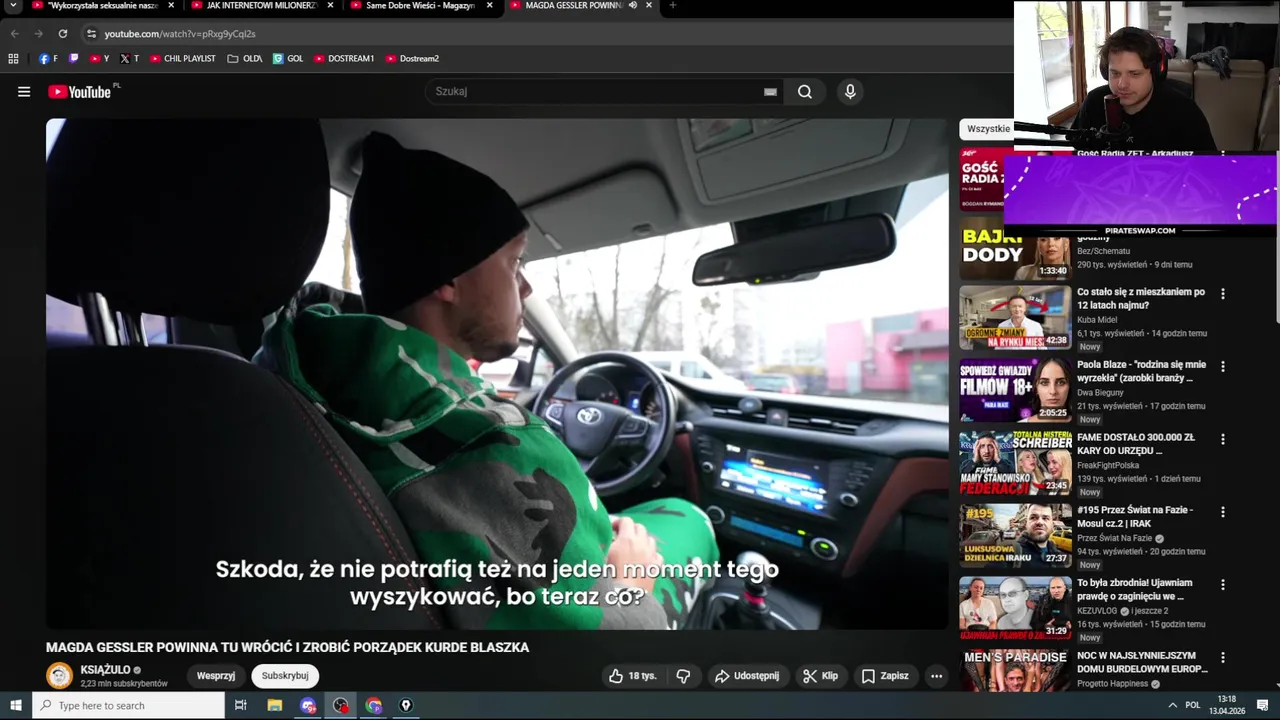Open options menu for #195 Przez Świat video

[x=1222, y=512]
